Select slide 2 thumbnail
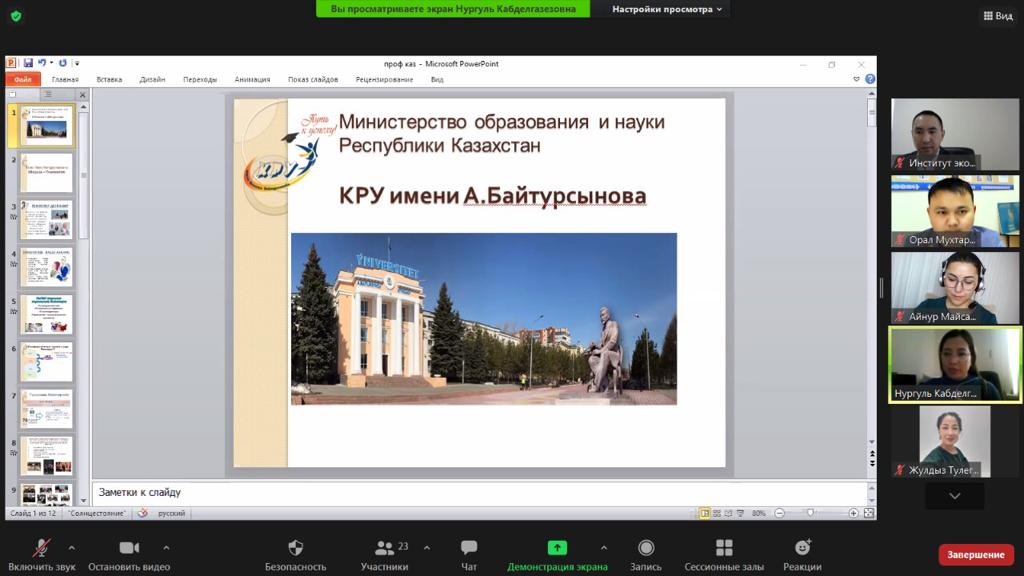The height and width of the screenshot is (576, 1024). [x=46, y=172]
